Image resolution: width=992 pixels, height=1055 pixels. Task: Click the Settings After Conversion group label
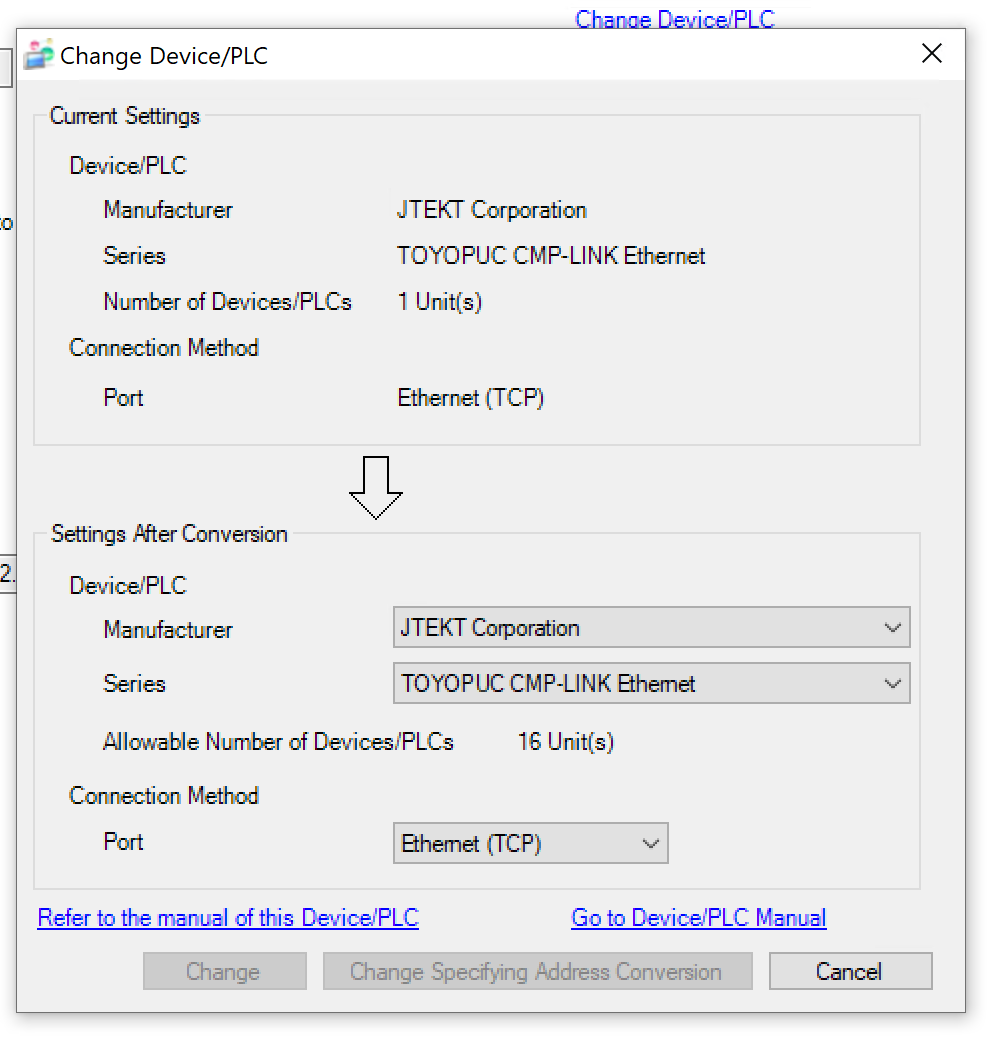[x=169, y=534]
